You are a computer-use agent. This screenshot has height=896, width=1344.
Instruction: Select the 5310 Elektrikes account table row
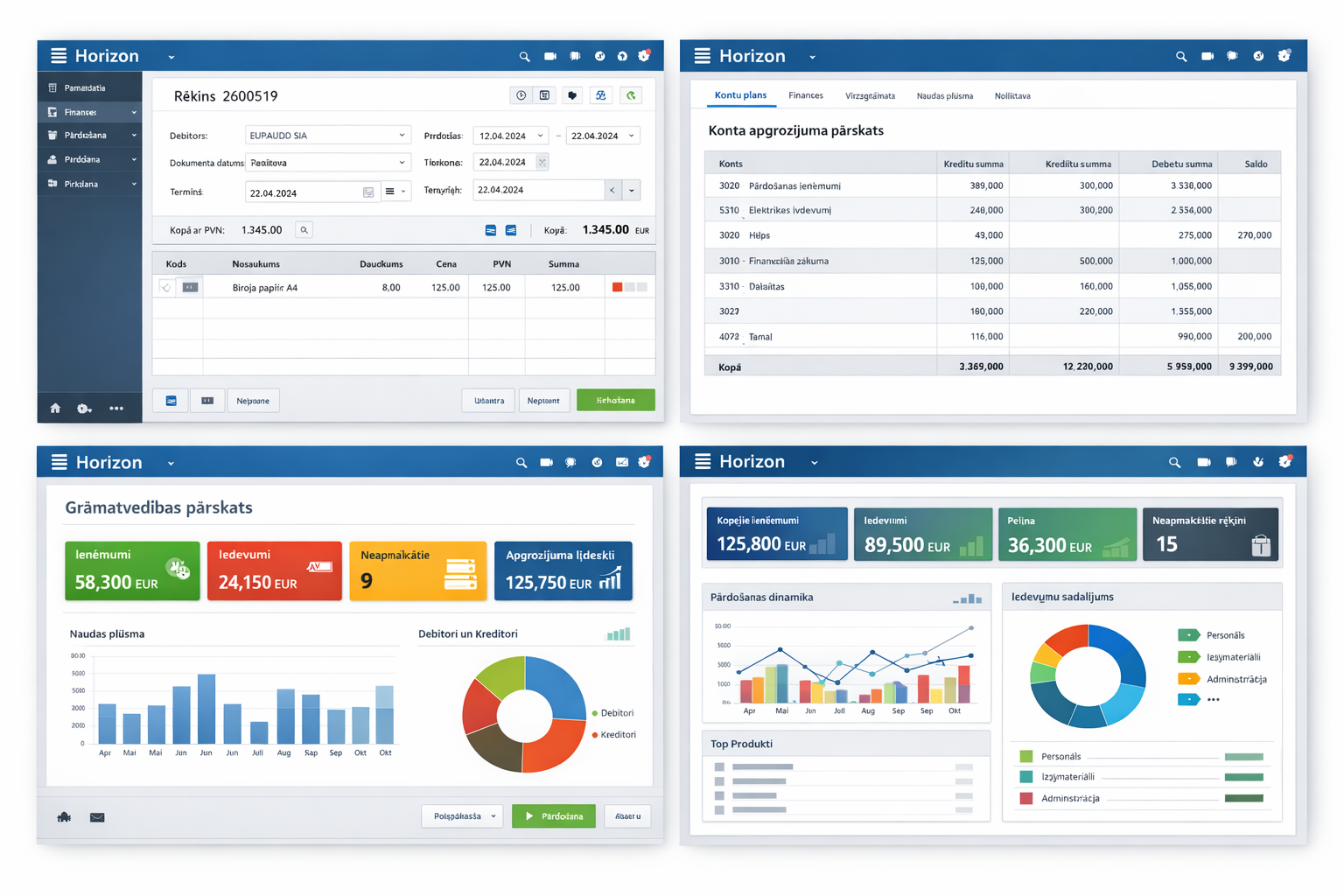tap(991, 210)
